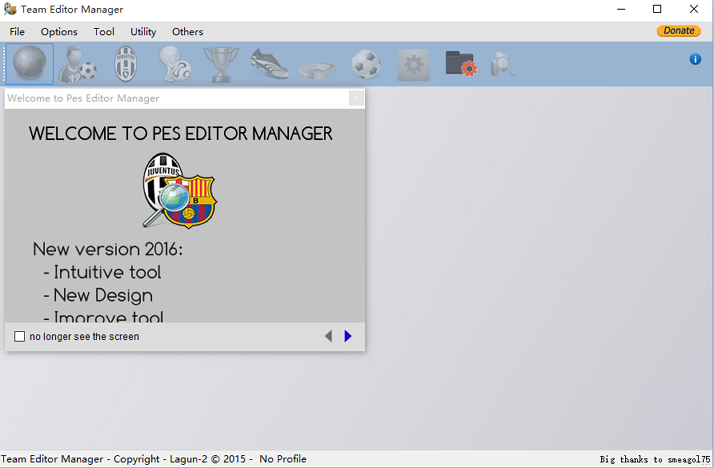The width and height of the screenshot is (714, 468).
Task: Minimize the Team Editor Manager window
Action: point(621,9)
